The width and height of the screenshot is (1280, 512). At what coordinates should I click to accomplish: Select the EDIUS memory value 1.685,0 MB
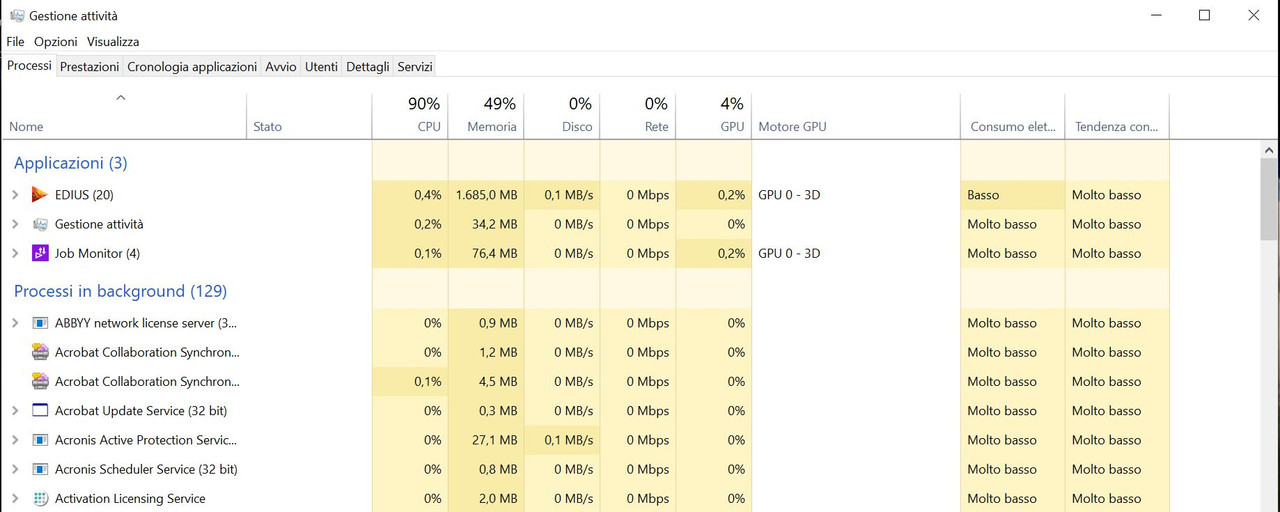486,195
